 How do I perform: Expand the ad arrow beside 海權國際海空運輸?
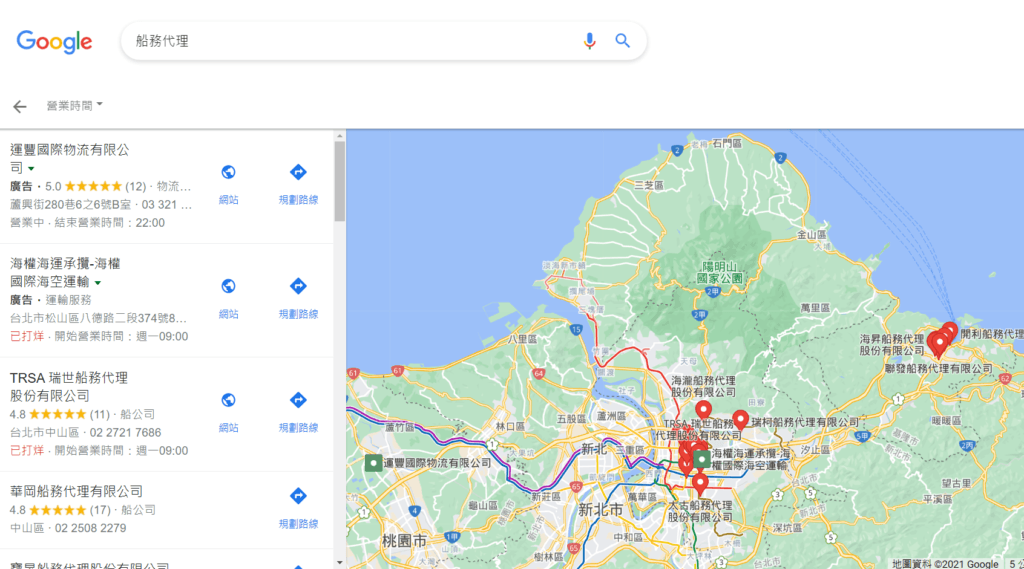click(x=98, y=283)
